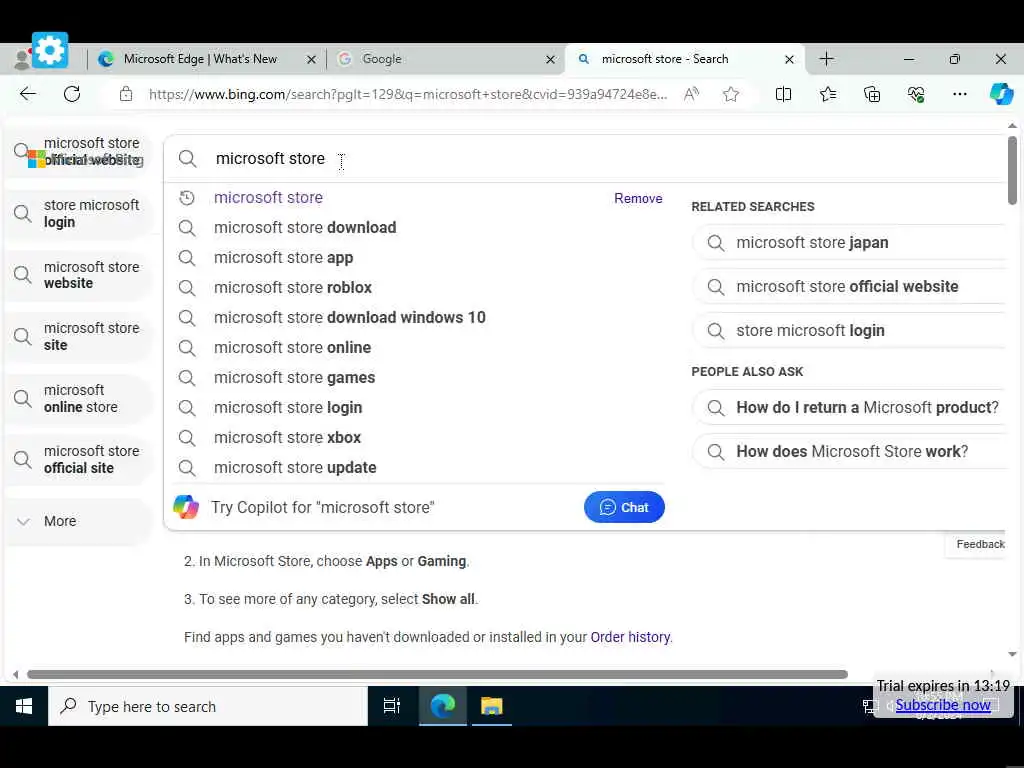The height and width of the screenshot is (768, 1024).
Task: Close the Google tab
Action: [551, 59]
